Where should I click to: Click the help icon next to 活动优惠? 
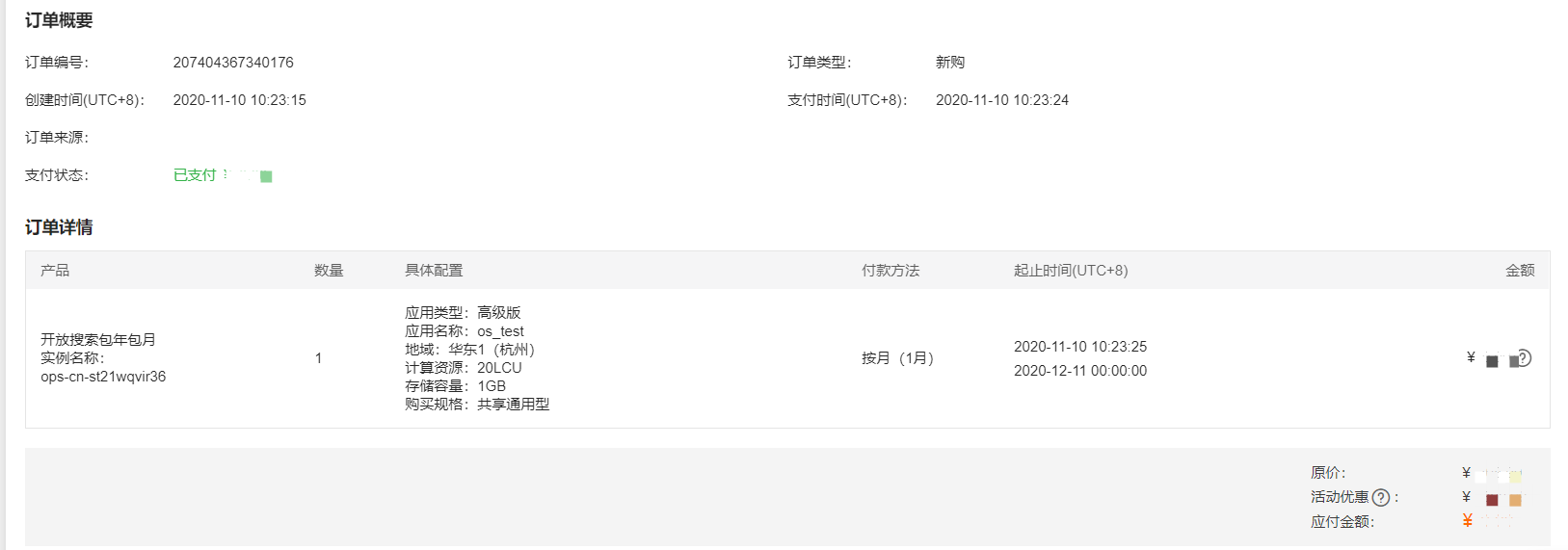[1381, 498]
